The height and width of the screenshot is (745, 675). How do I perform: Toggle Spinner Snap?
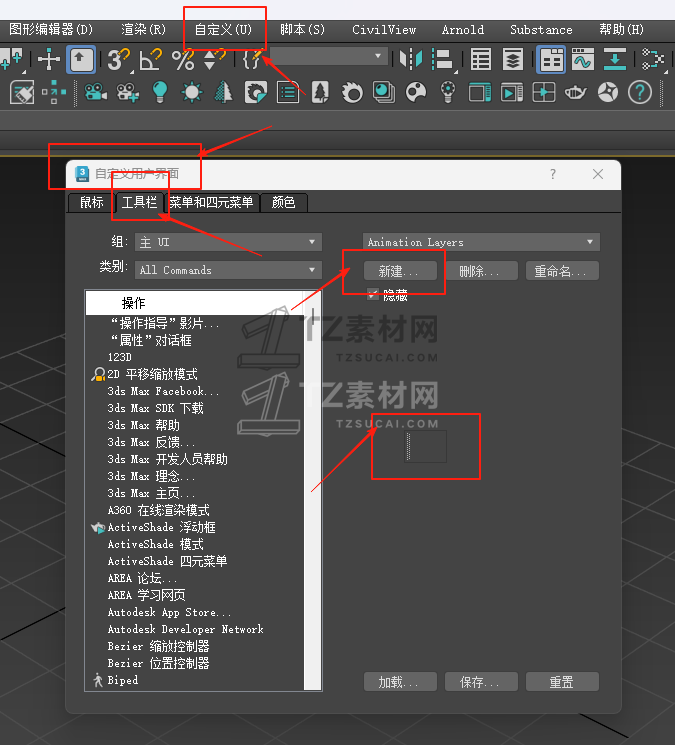click(x=214, y=59)
